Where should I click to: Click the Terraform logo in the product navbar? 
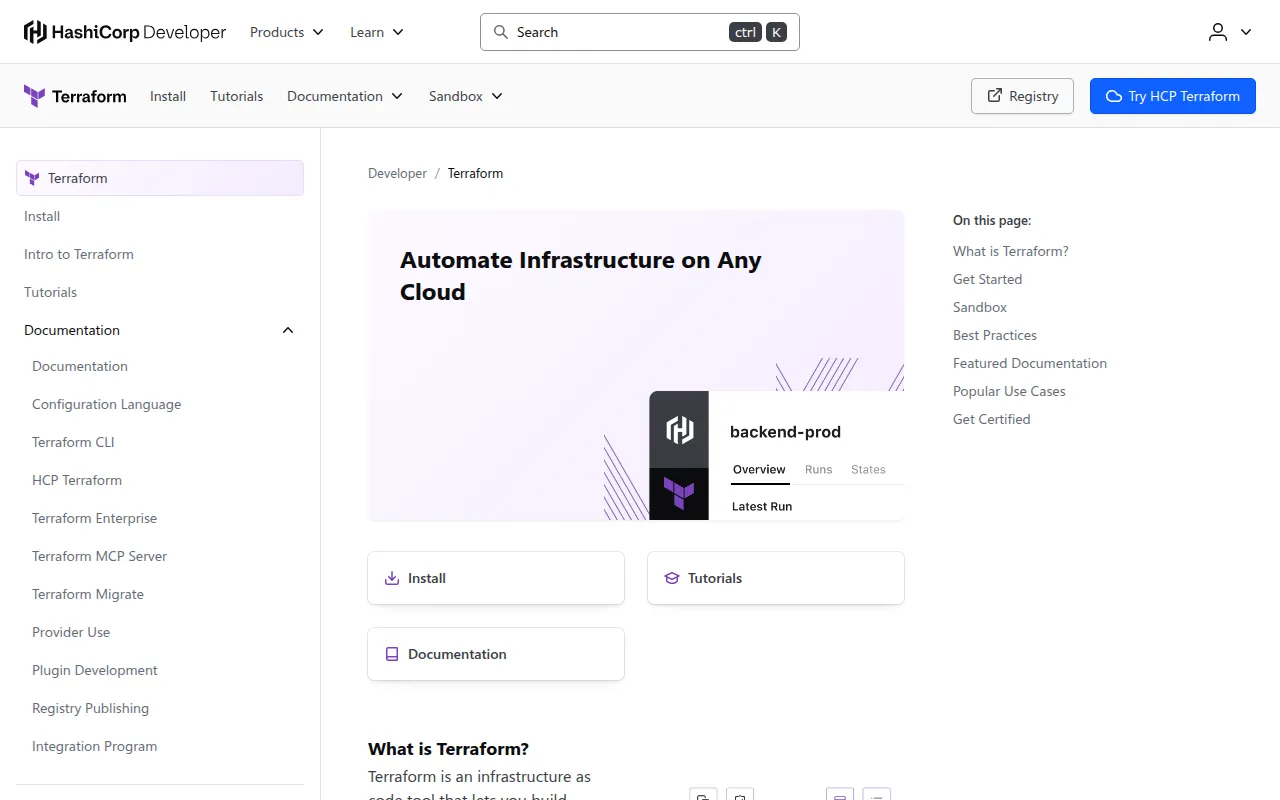click(75, 96)
